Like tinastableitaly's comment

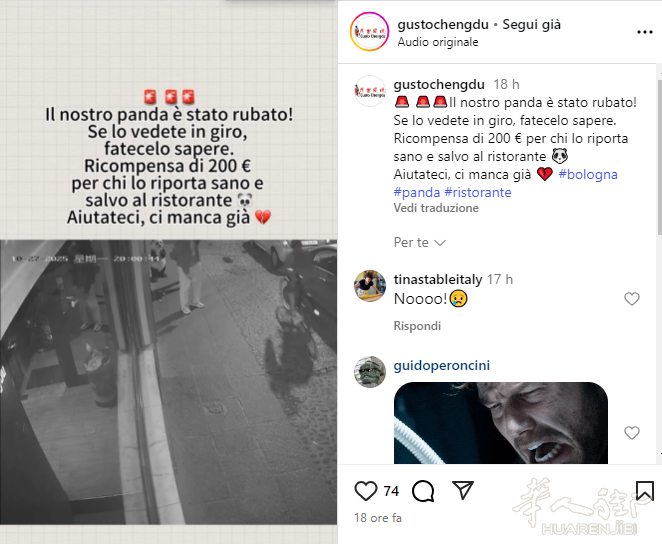pyautogui.click(x=632, y=299)
